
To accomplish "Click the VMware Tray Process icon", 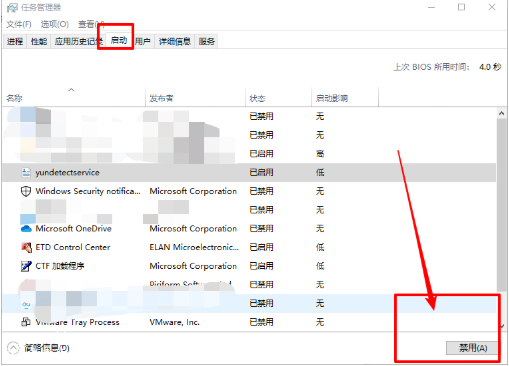I will click(26, 322).
